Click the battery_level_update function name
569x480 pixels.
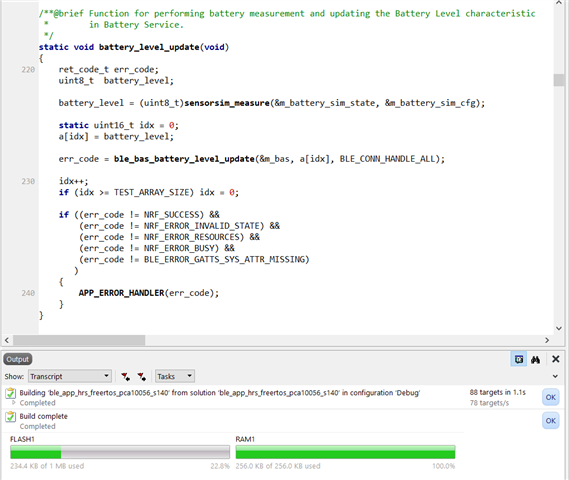pos(149,47)
